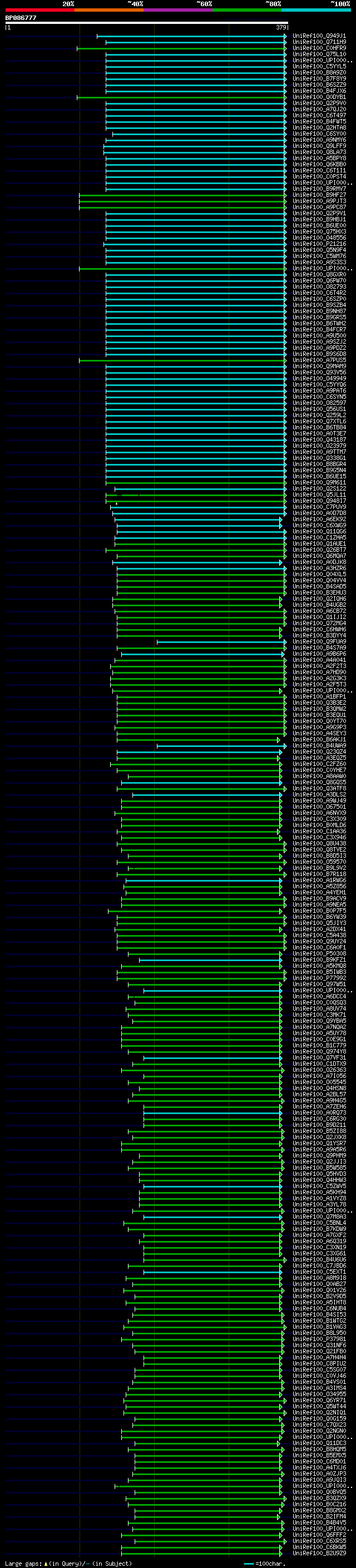Viewport: 356px width, 1568px height.
Task: Click the white query sequence bar
Action: pyautogui.click(x=147, y=23)
